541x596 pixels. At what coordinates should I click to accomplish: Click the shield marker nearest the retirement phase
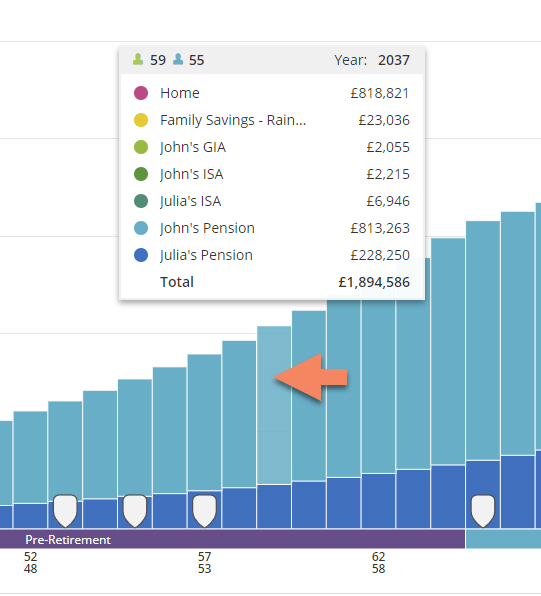pos(483,511)
